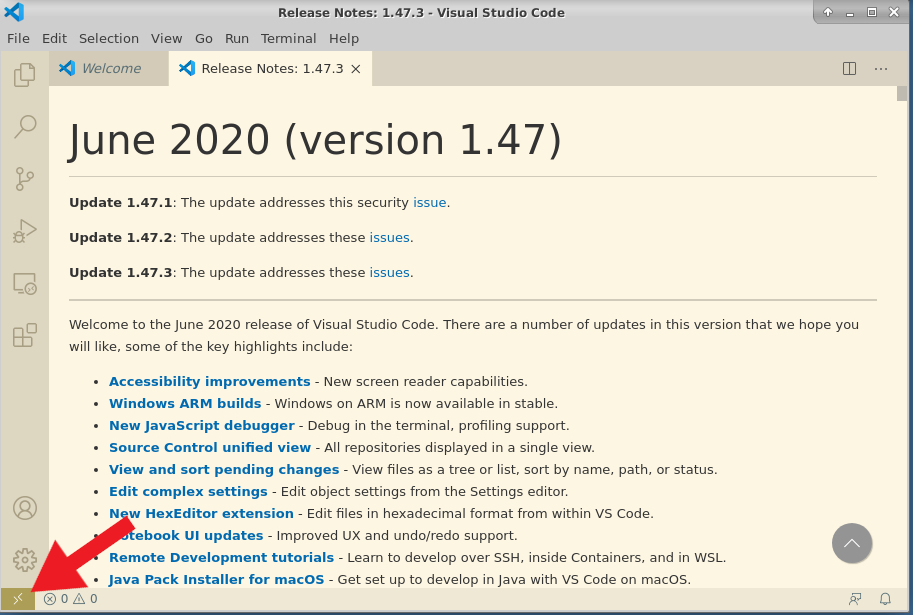Follow the Update 1.47.1 security issue link
The height and width of the screenshot is (615, 913).
click(x=430, y=203)
